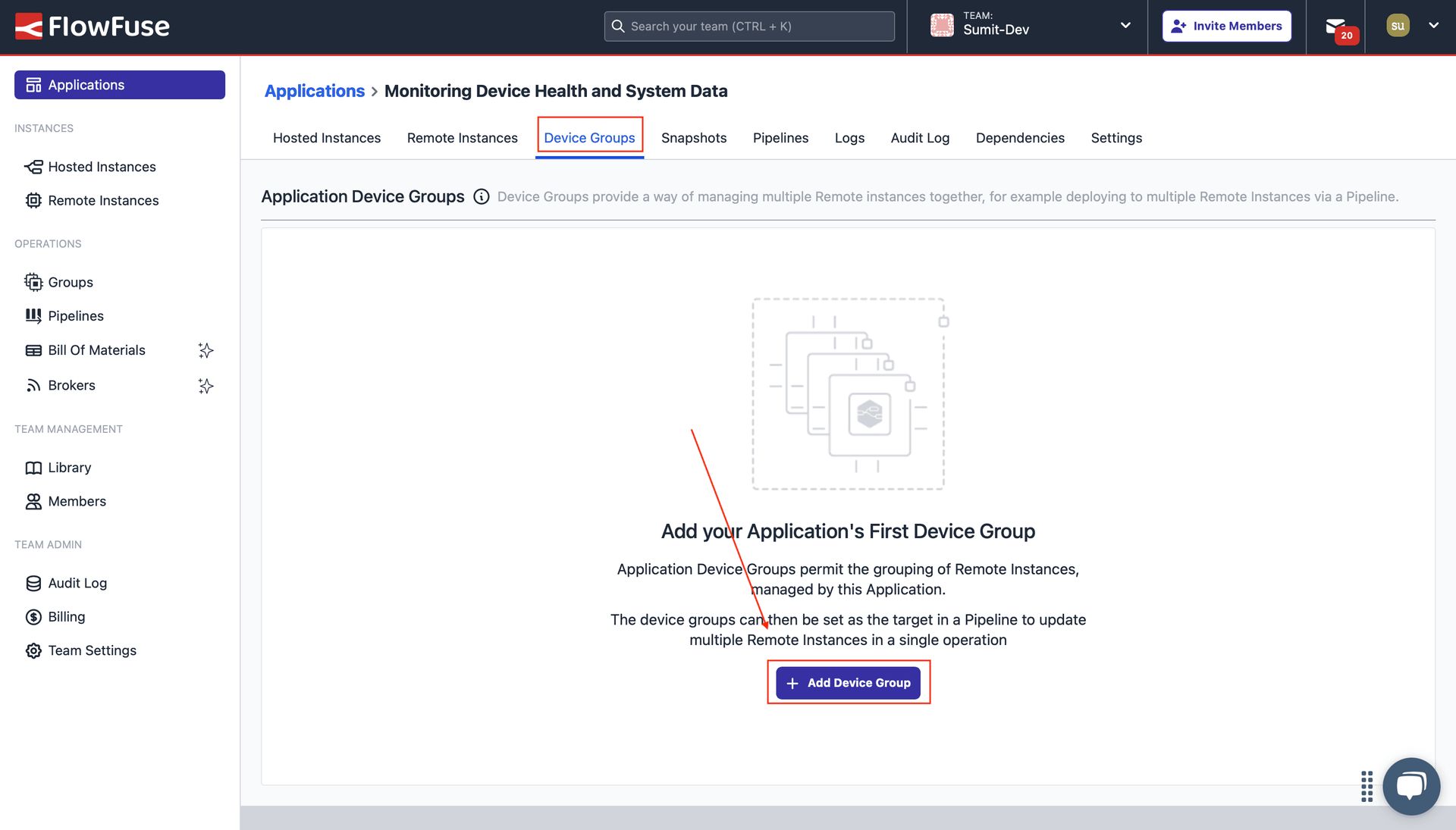Open the Audit Log tab
The image size is (1456, 830).
[919, 137]
